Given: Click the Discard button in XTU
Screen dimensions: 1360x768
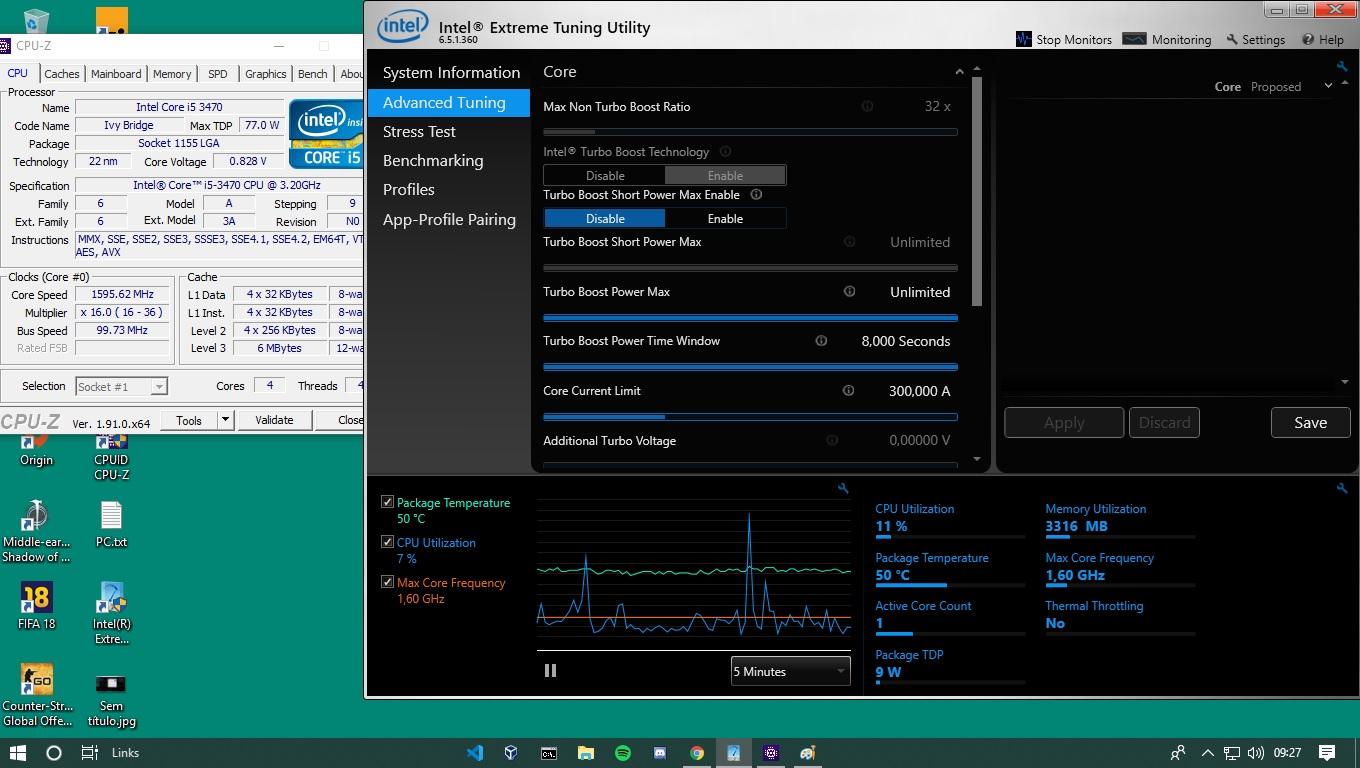Looking at the screenshot, I should pyautogui.click(x=1165, y=423).
